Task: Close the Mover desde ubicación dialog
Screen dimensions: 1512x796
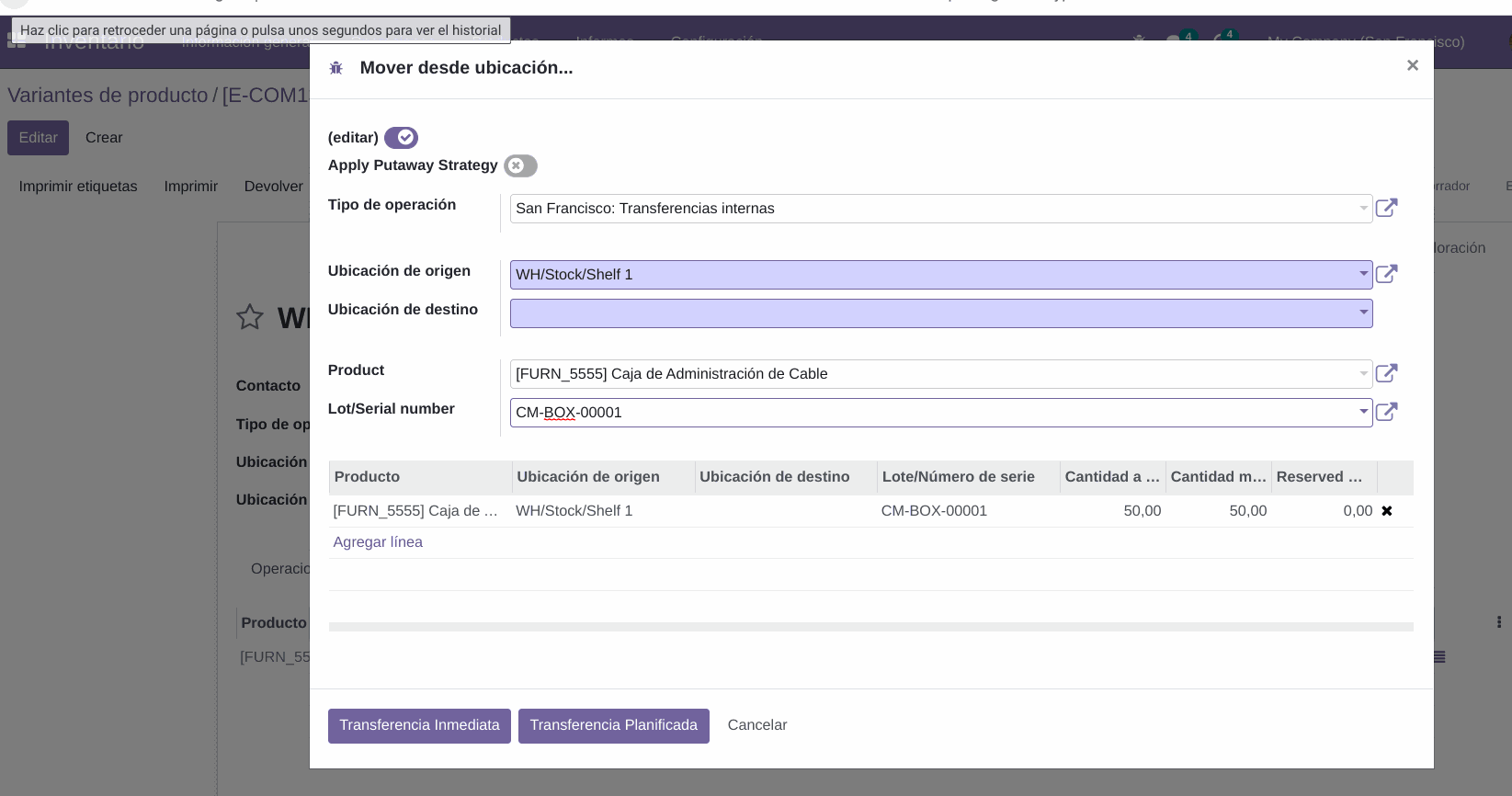Action: (x=1413, y=65)
